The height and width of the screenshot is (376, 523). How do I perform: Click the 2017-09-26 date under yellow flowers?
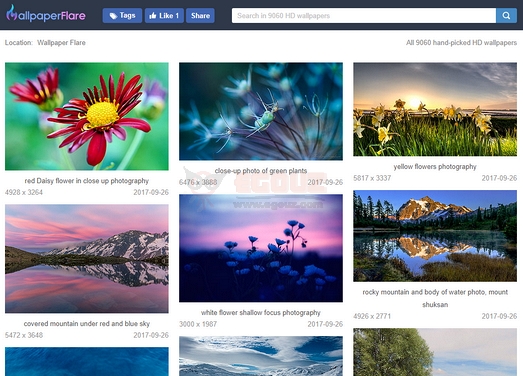tap(499, 178)
